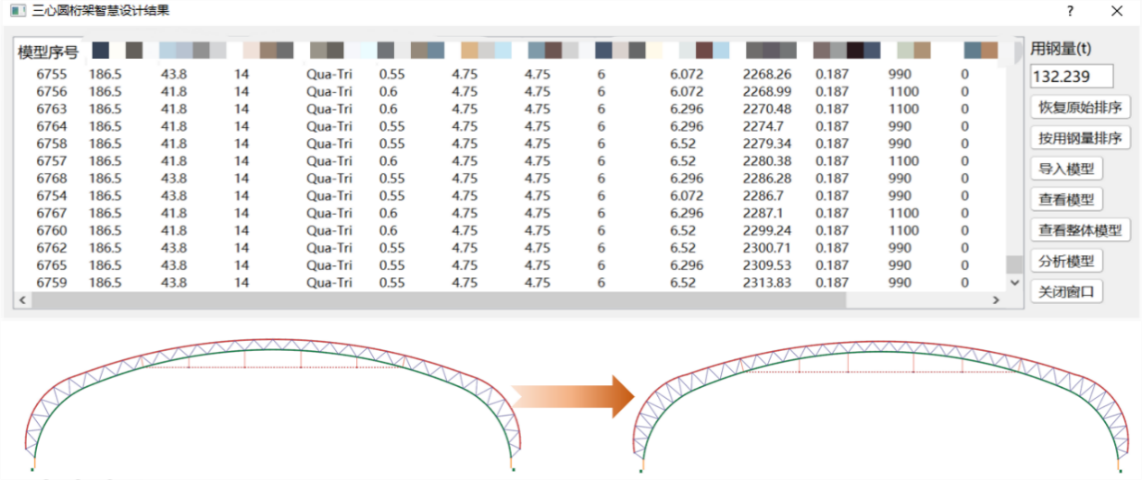Click the vertical scrollbar thumb
Image resolution: width=1142 pixels, height=480 pixels.
1014,264
